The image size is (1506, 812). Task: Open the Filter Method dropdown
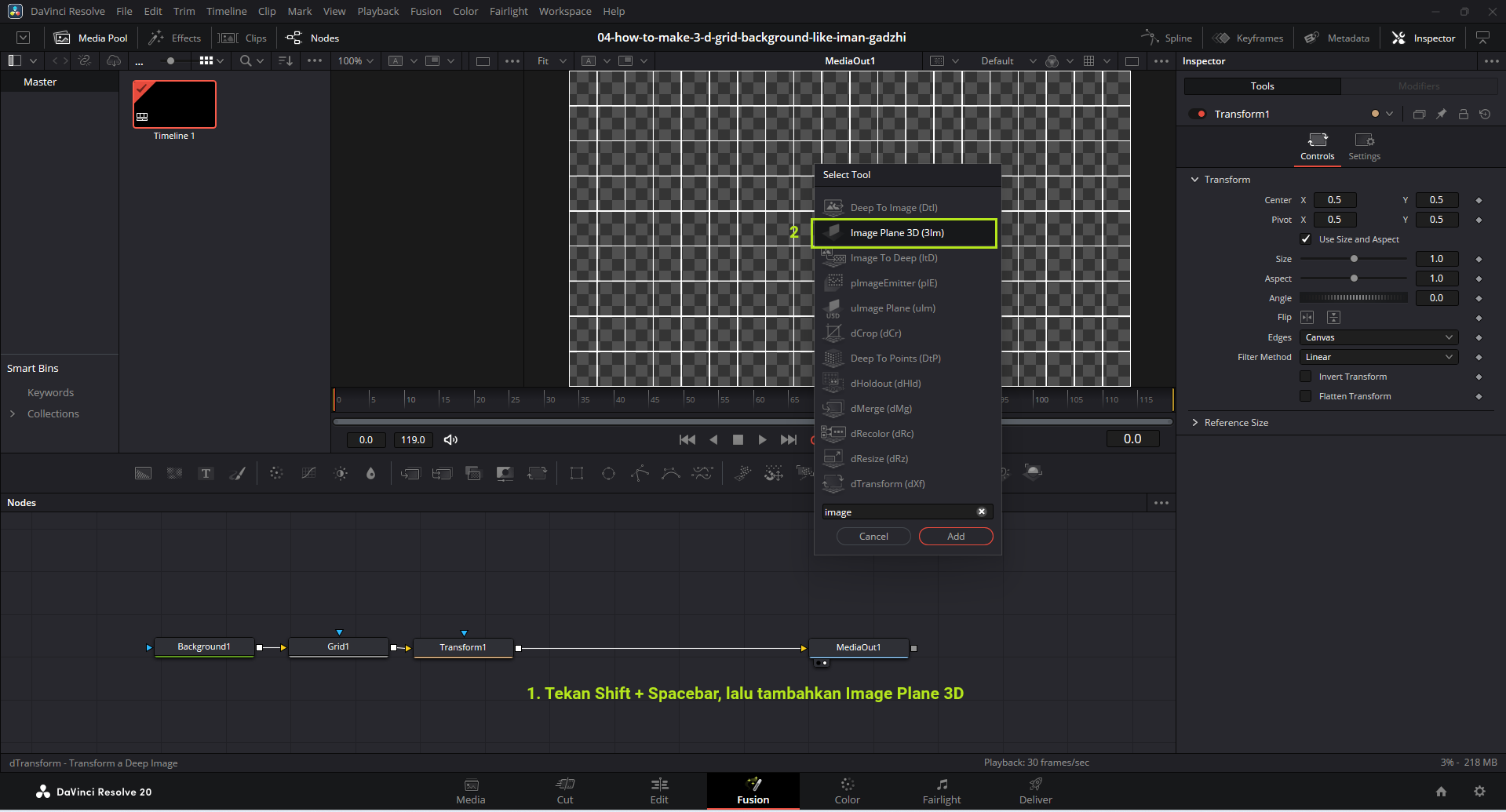(1378, 357)
